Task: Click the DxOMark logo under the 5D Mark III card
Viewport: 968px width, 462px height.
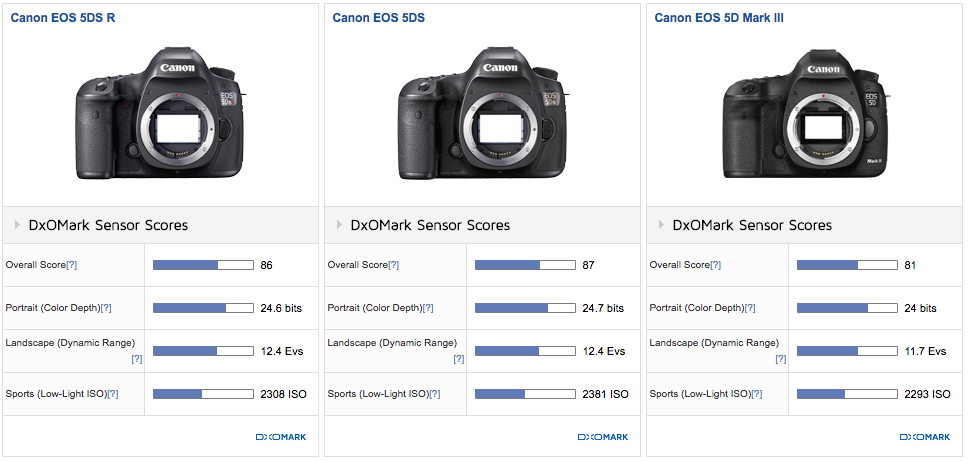Action: [925, 437]
